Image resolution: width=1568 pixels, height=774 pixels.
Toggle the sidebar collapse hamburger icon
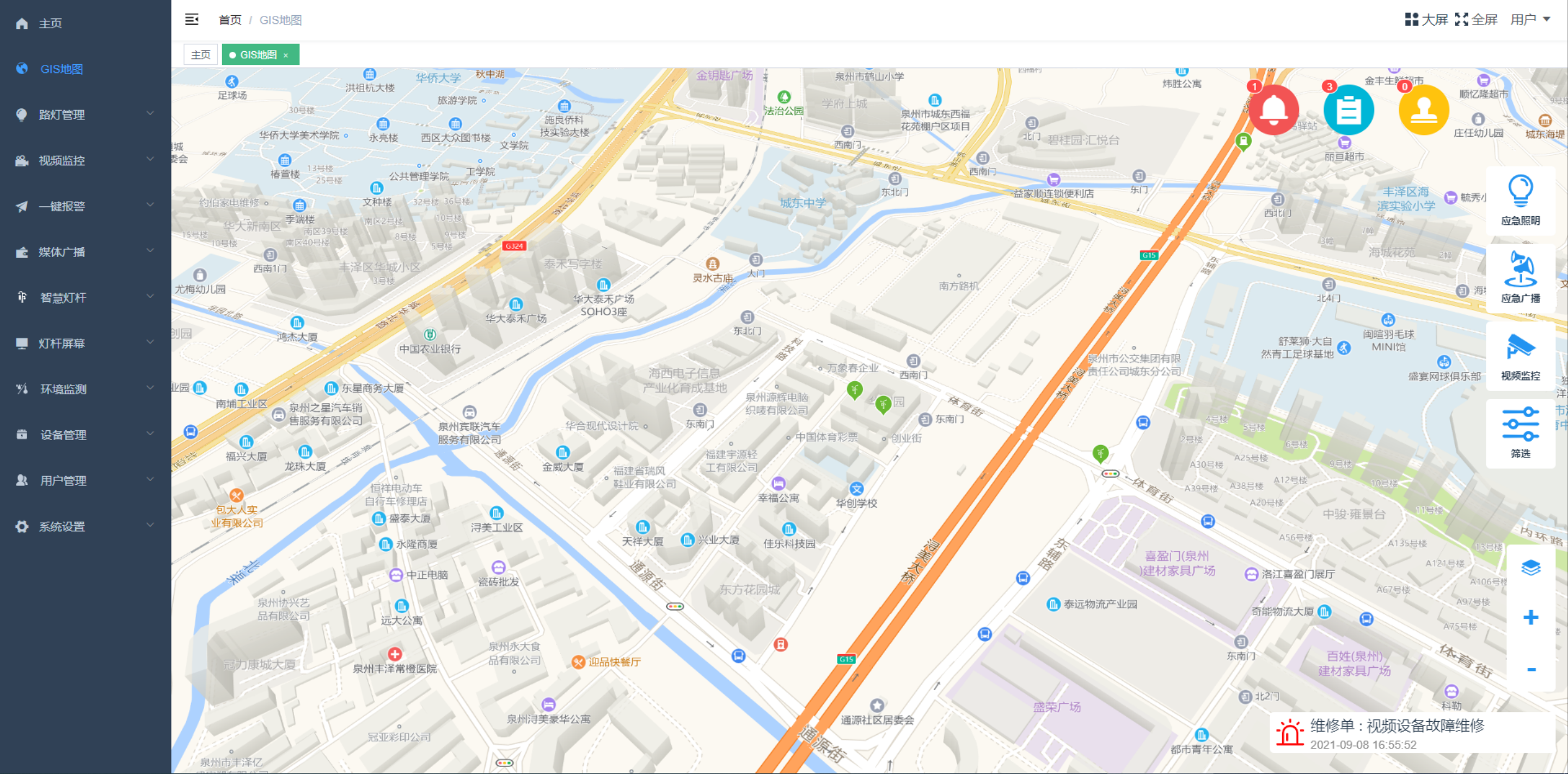point(192,20)
